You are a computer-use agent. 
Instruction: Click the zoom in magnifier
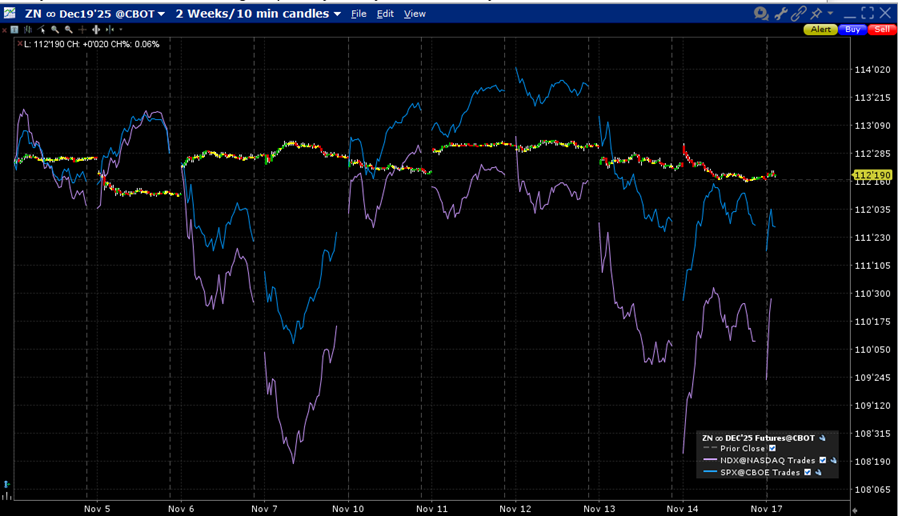tap(55, 30)
